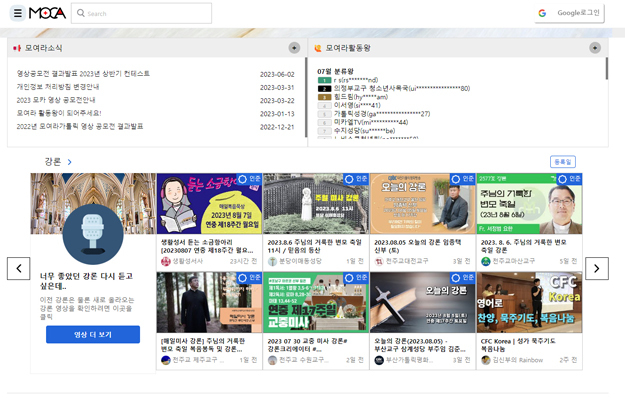This screenshot has height=398, width=625.
Task: Open 오늘의 강론 임종택 신부 thumbnail
Action: pyautogui.click(x=423, y=204)
